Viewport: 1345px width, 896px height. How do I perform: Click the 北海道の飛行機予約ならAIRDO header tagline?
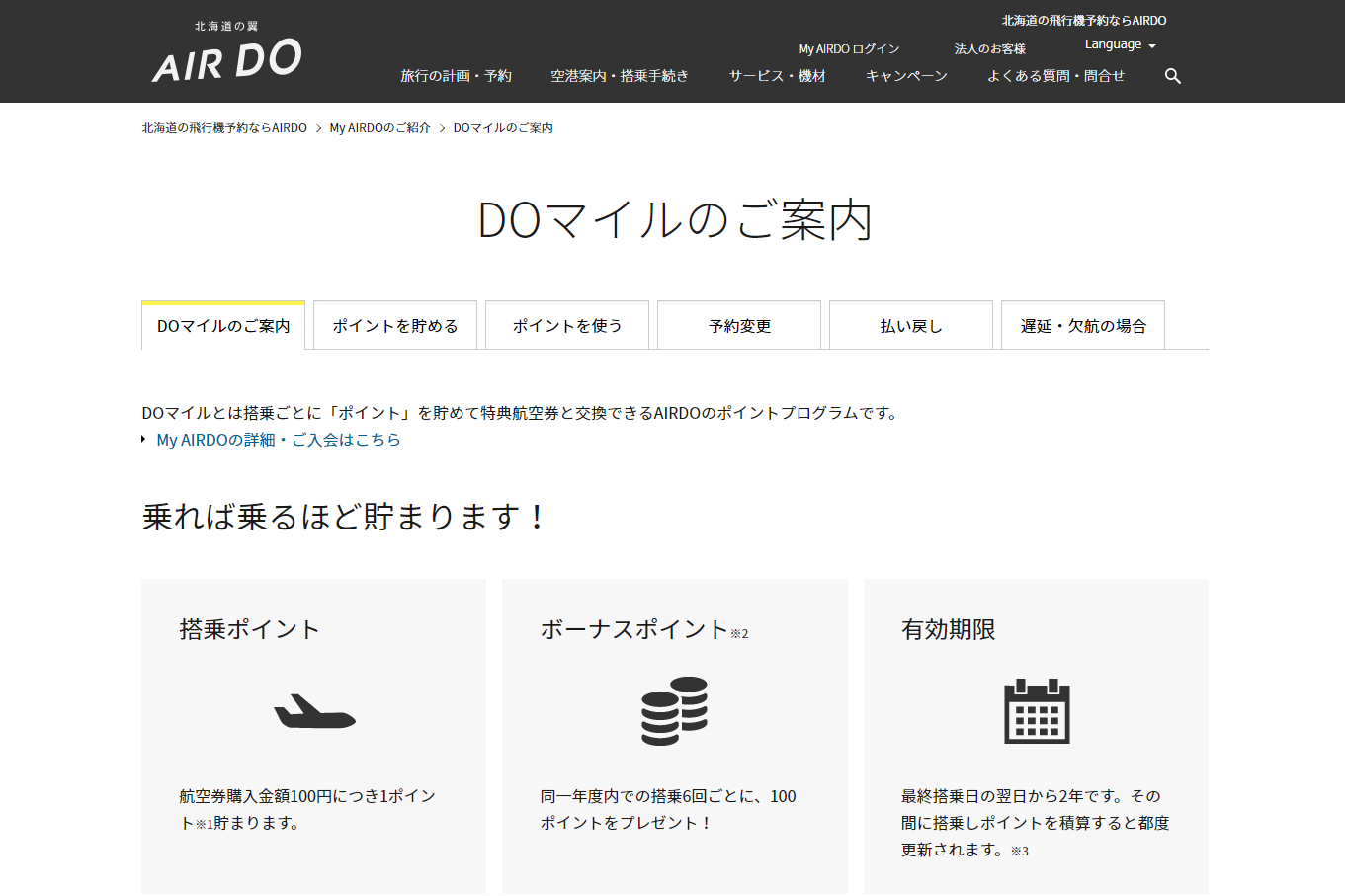pos(1084,20)
